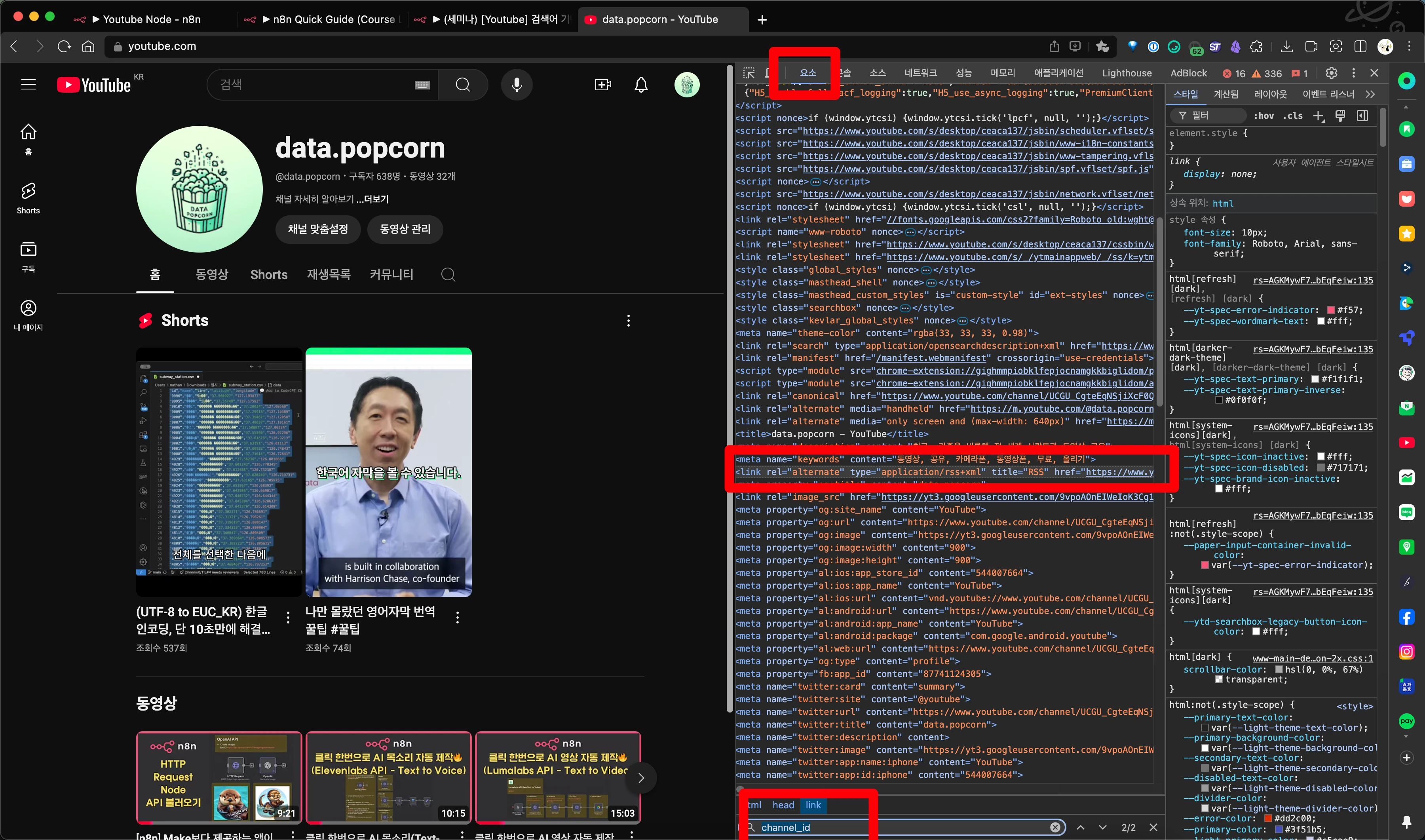Image resolution: width=1425 pixels, height=840 pixels.
Task: Open the browser downloads icon
Action: (x=1286, y=46)
